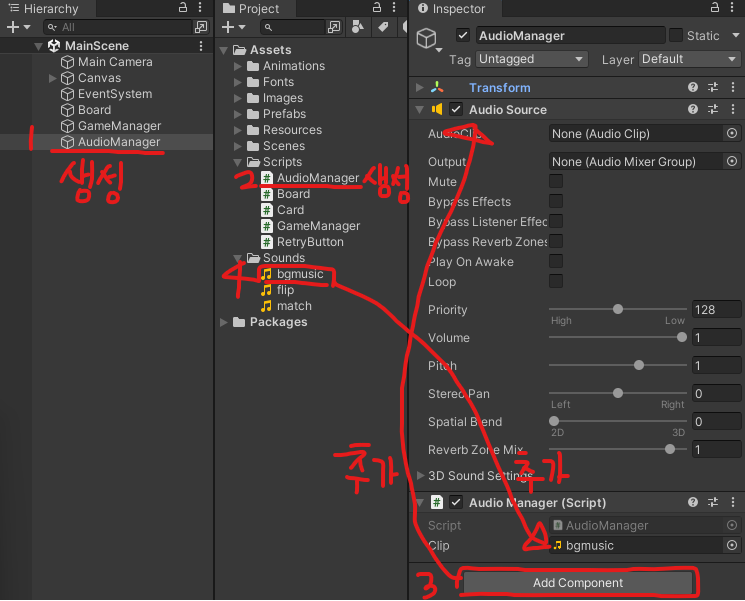The height and width of the screenshot is (601, 745).
Task: Open the Layer Default dropdown
Action: click(689, 59)
